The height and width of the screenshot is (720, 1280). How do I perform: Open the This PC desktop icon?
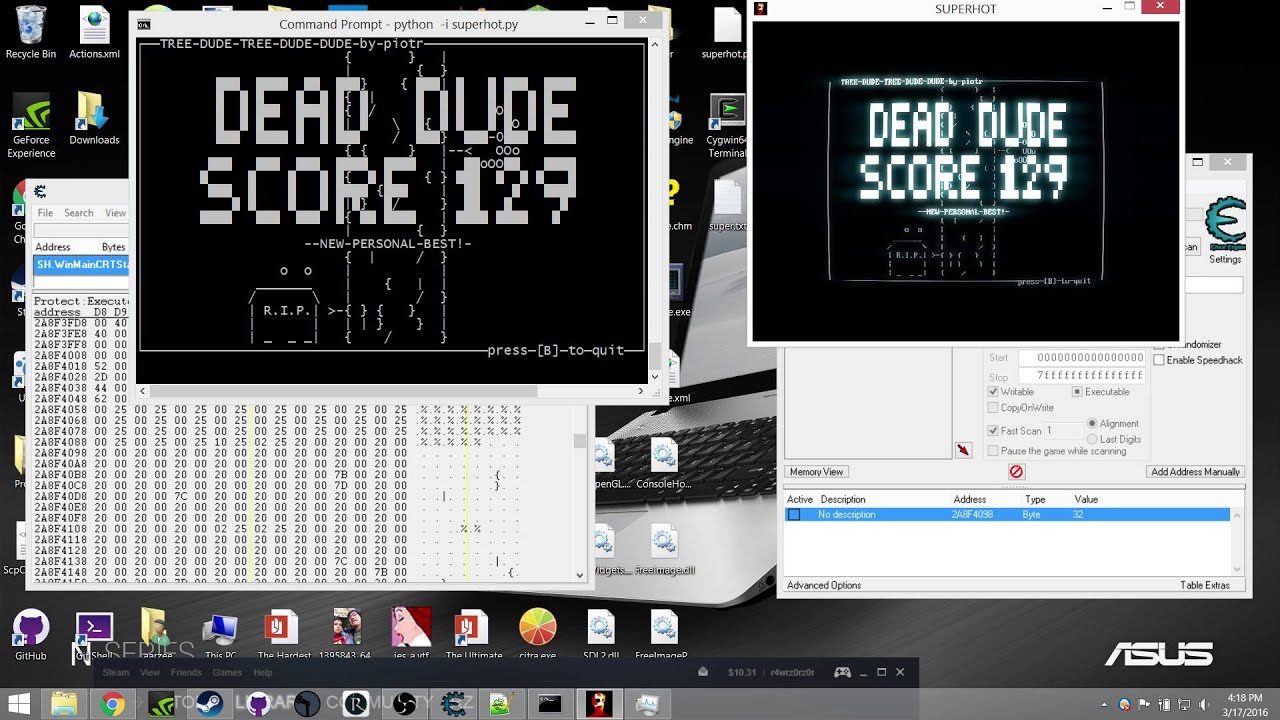point(220,634)
